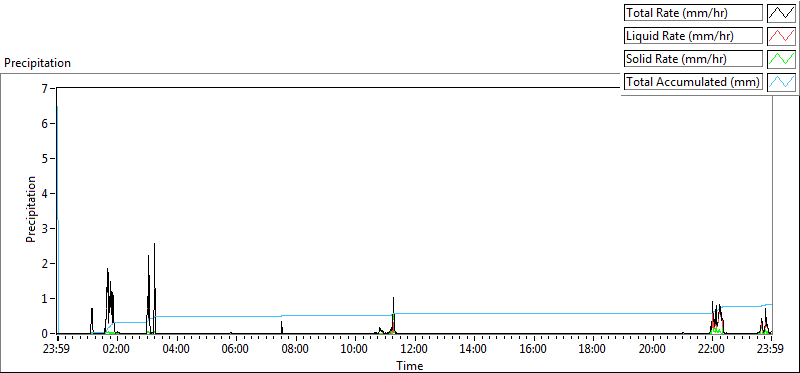The image size is (800, 373).
Task: Click the Total Accumulated blue line icon
Action: coord(782,81)
